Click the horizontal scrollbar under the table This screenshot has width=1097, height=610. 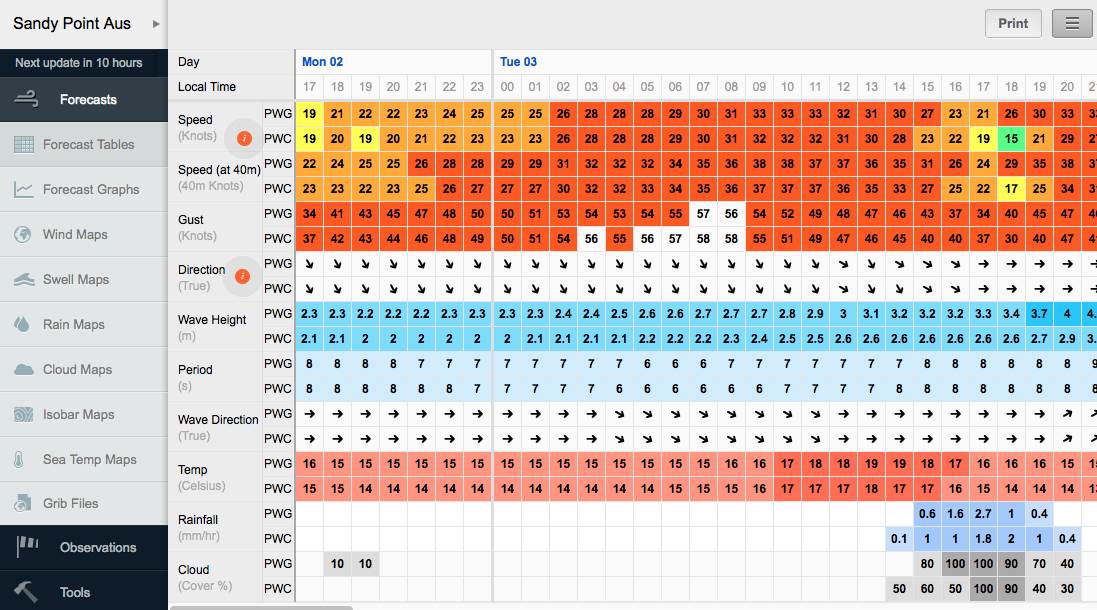[x=262, y=607]
